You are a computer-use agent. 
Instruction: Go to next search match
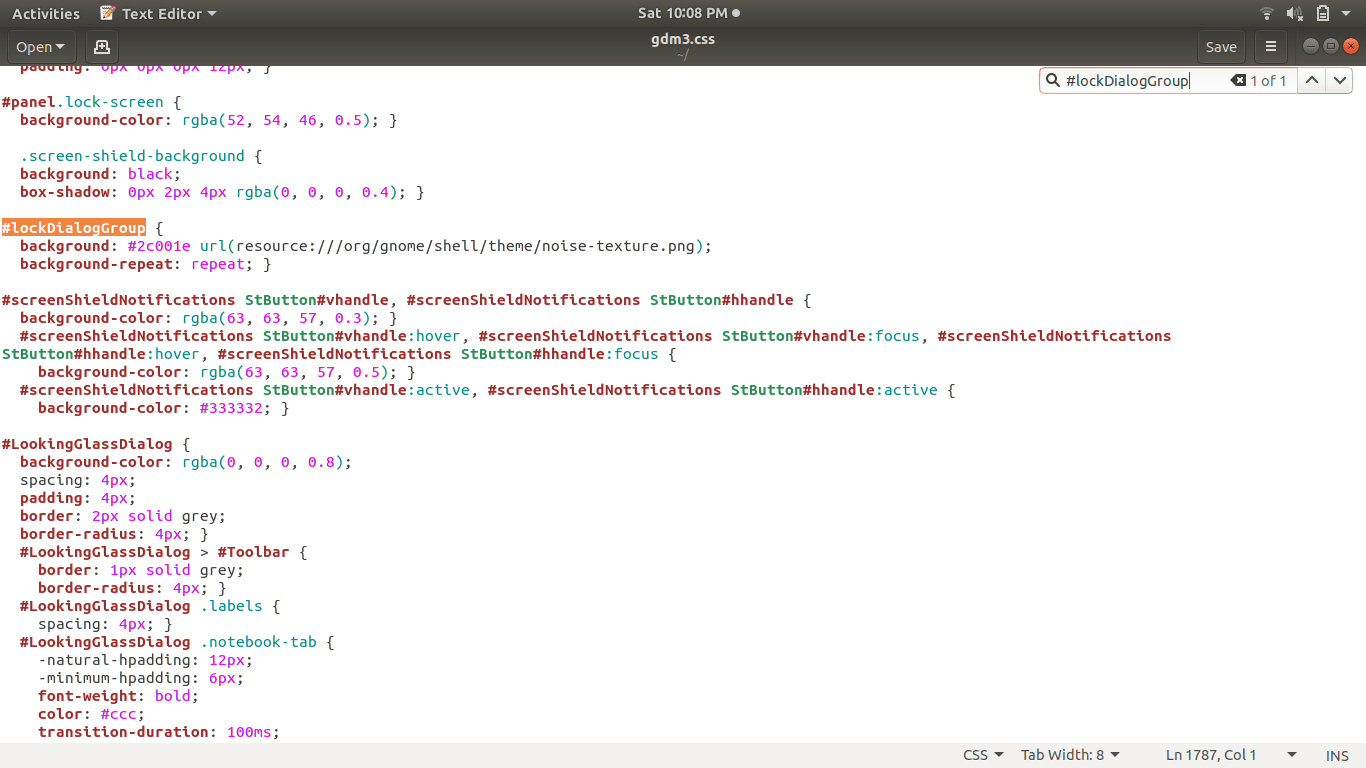point(1340,80)
